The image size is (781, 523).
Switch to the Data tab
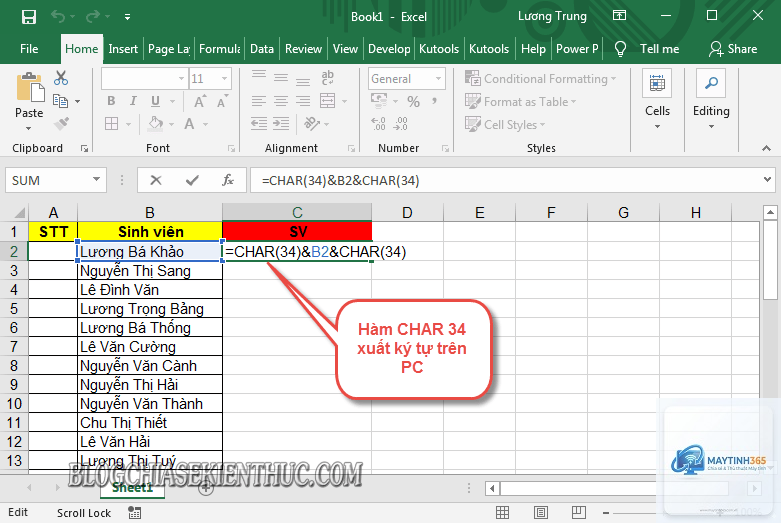(x=261, y=49)
